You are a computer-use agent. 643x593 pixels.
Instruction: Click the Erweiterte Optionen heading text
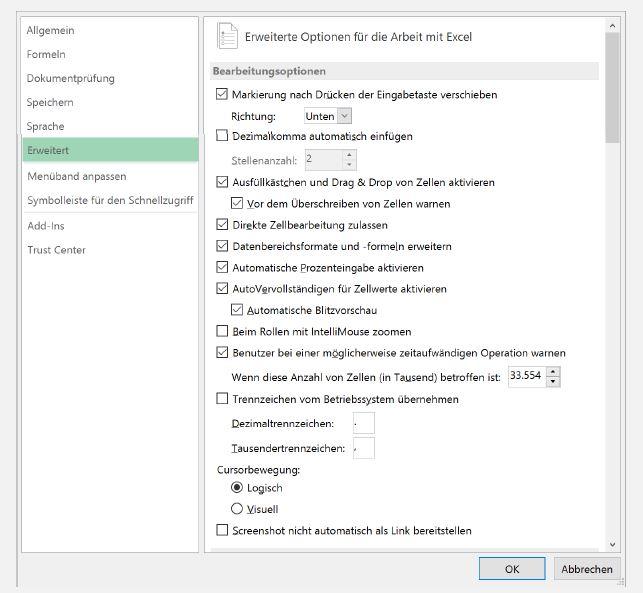click(358, 37)
